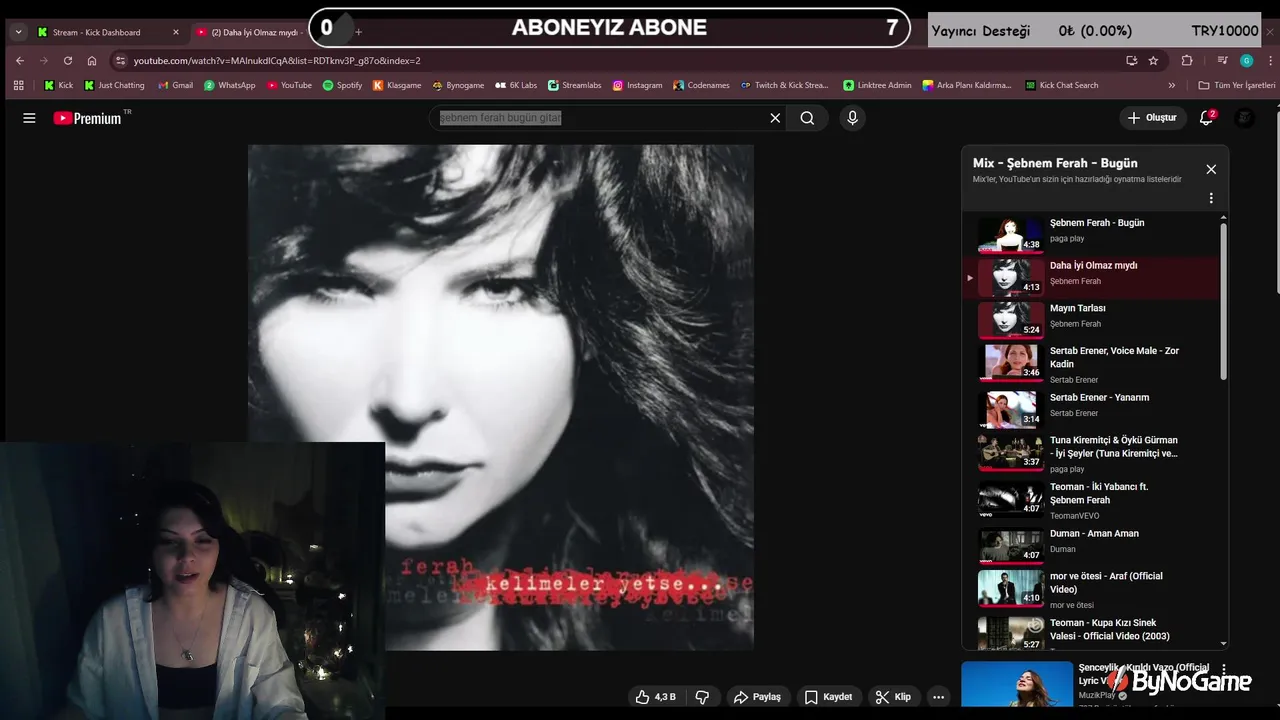Like the video with thumbs up
The image size is (1280, 720).
(x=655, y=697)
